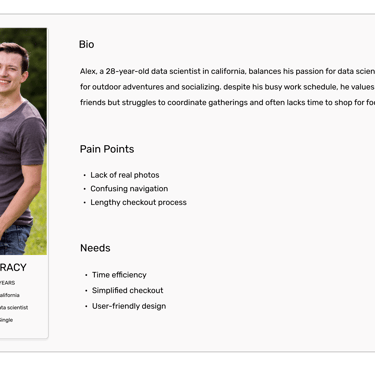Select the Needs heading
Screen dimensions: 375x366
coord(95,248)
